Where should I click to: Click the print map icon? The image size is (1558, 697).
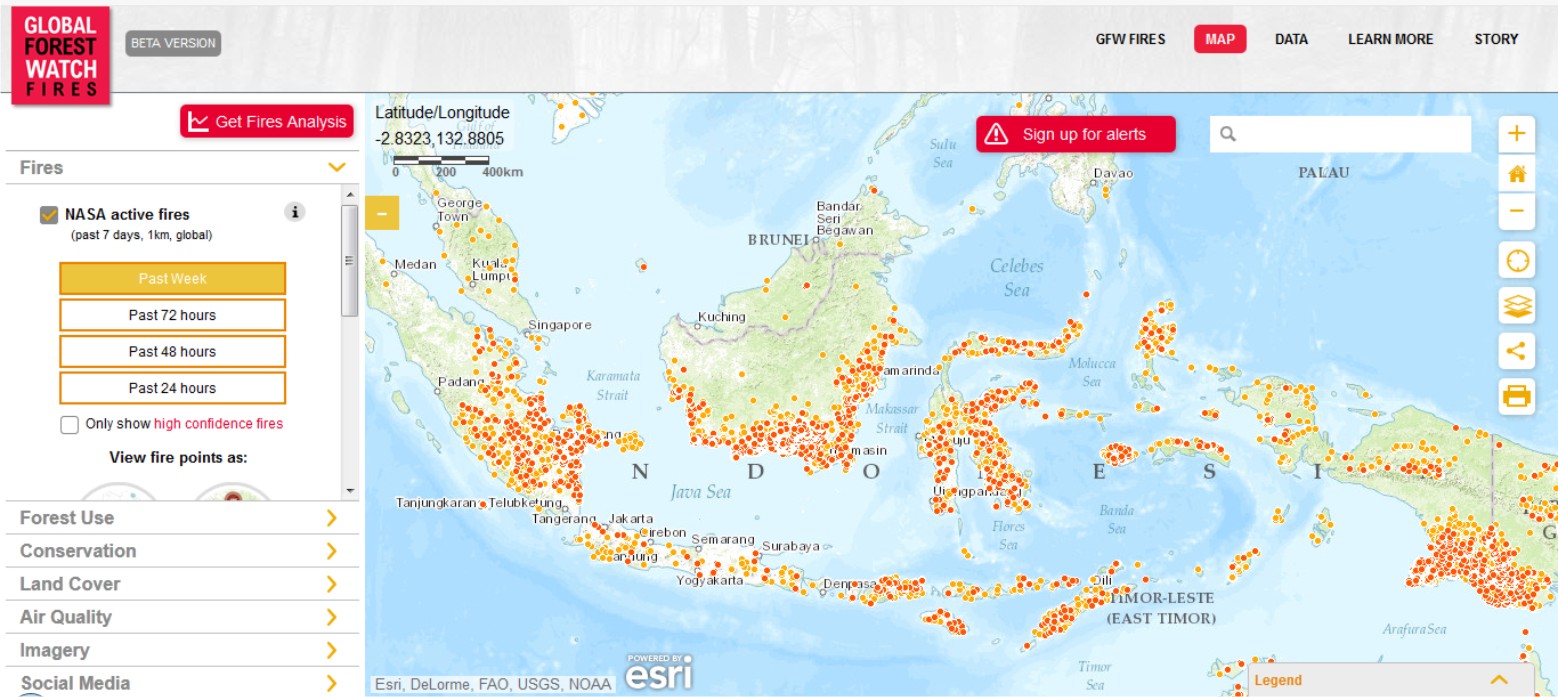click(x=1516, y=396)
